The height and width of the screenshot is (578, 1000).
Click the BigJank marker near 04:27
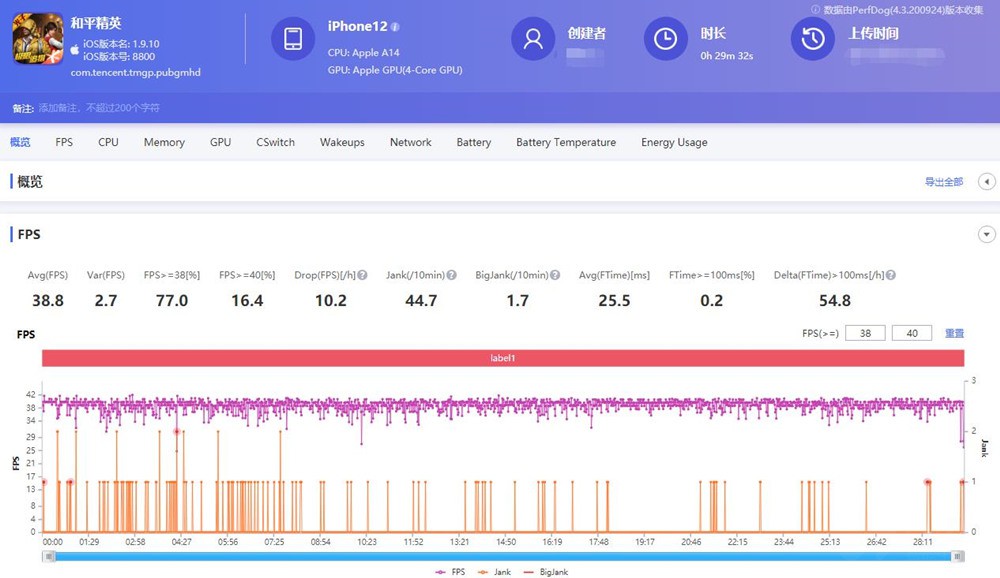(177, 432)
